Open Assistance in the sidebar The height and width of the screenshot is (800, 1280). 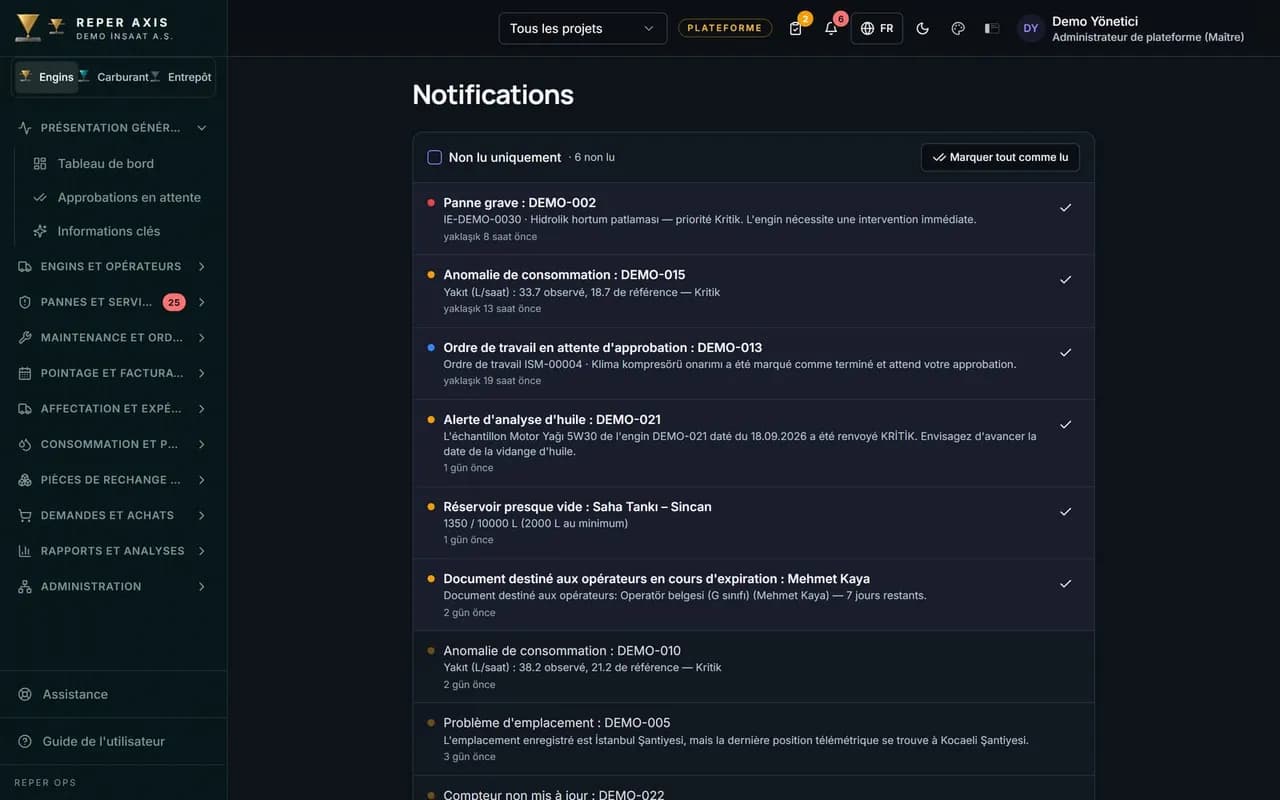pos(113,694)
